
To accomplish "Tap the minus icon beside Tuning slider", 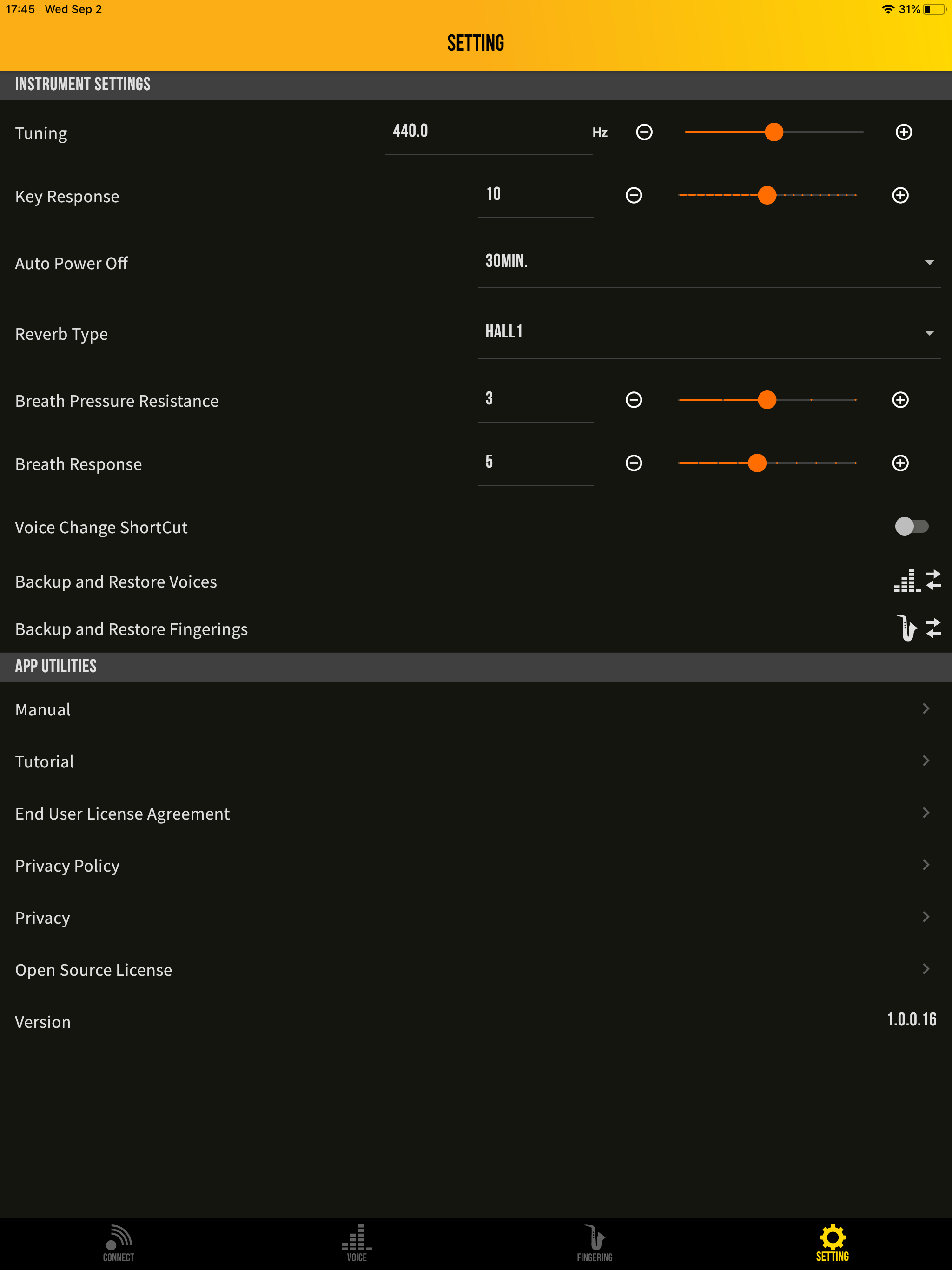I will point(644,132).
